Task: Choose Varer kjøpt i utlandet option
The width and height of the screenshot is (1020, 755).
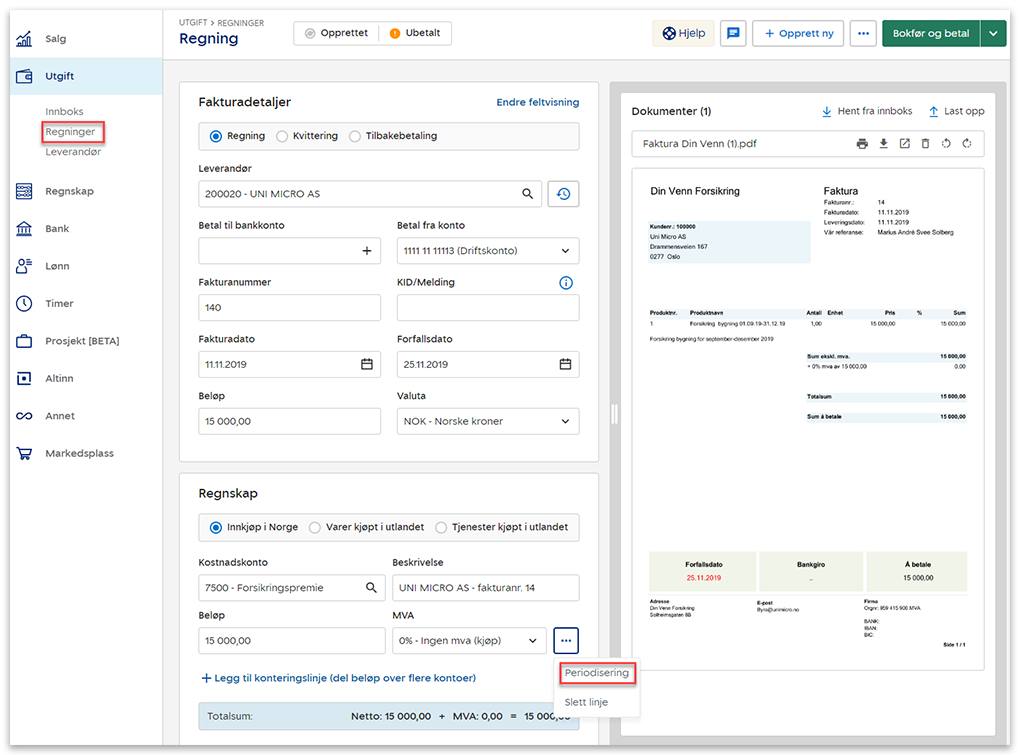Action: 315,527
